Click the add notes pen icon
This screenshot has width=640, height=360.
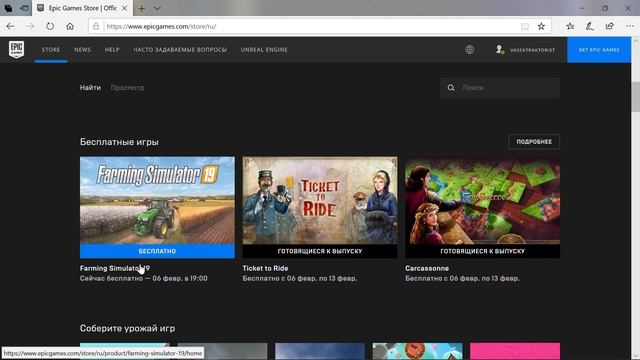pyautogui.click(x=589, y=27)
